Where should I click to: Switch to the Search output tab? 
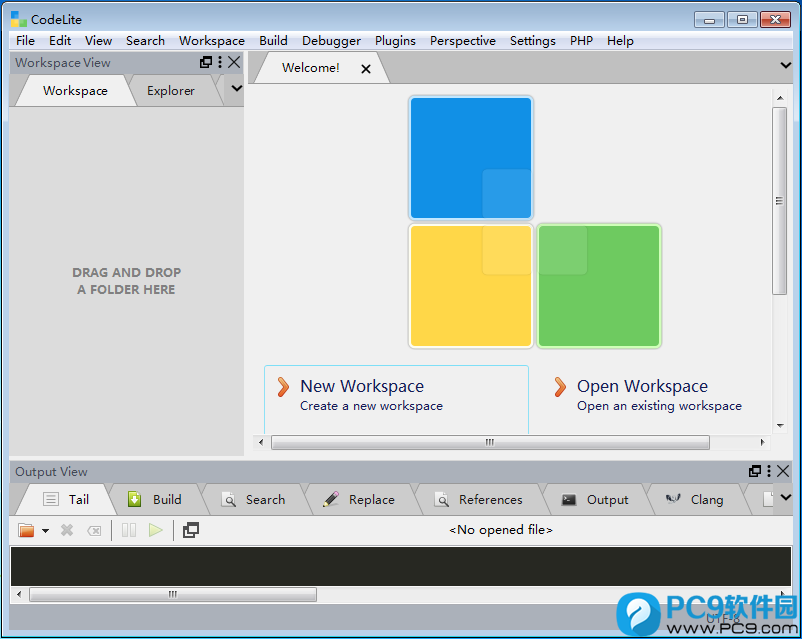click(253, 499)
